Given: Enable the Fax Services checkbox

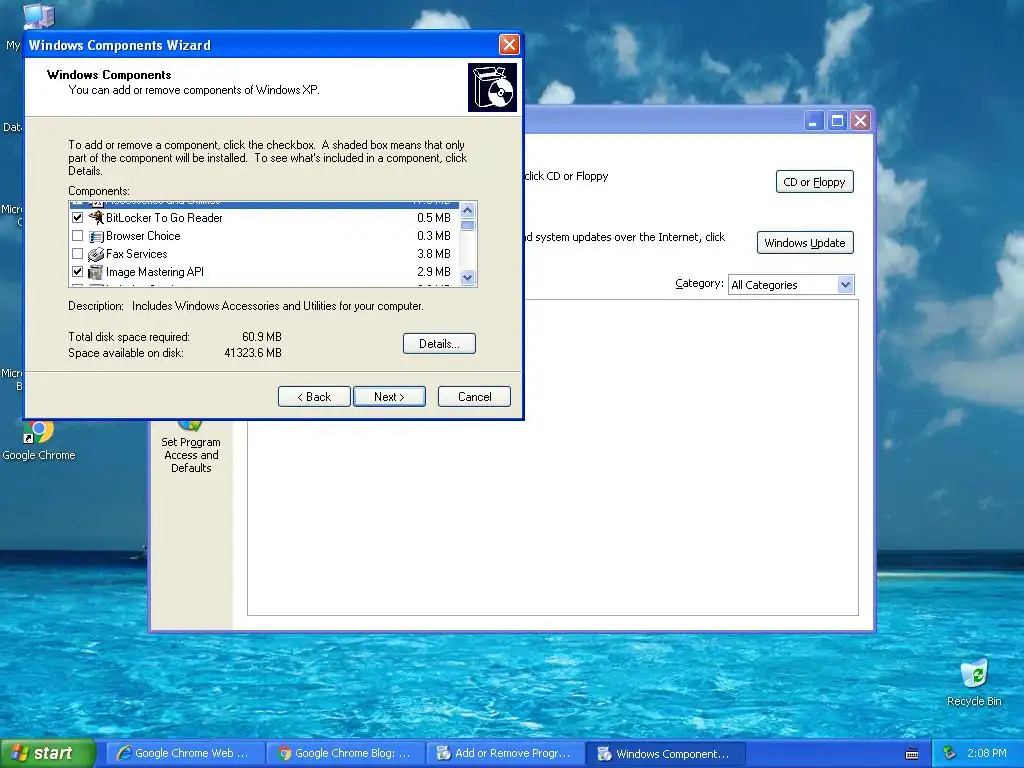Looking at the screenshot, I should (78, 254).
